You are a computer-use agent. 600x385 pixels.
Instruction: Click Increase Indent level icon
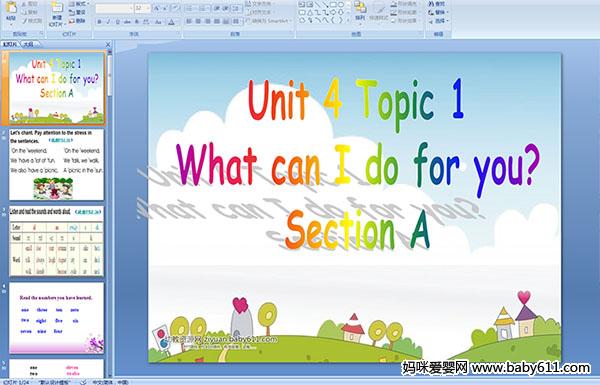(x=226, y=8)
